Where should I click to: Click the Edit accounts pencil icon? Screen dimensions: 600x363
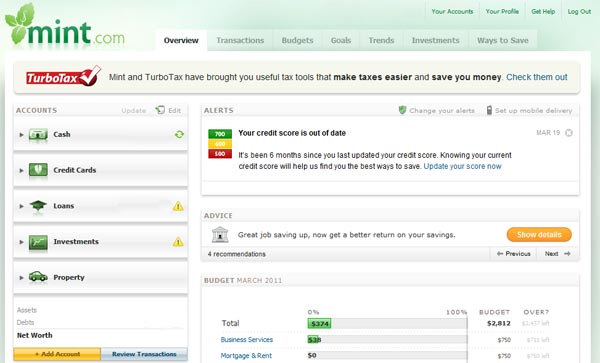tap(160, 110)
